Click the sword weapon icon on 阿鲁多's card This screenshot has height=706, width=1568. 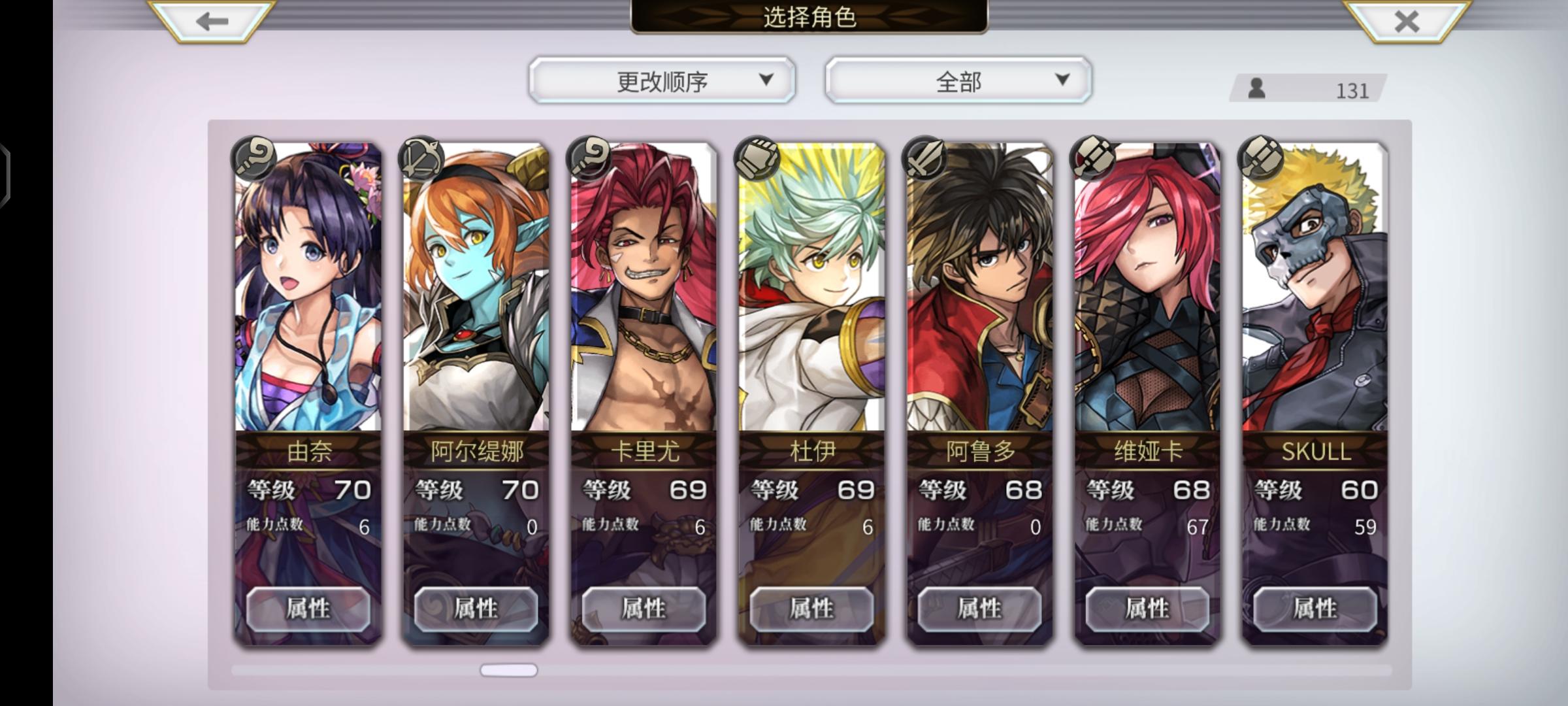coord(925,159)
